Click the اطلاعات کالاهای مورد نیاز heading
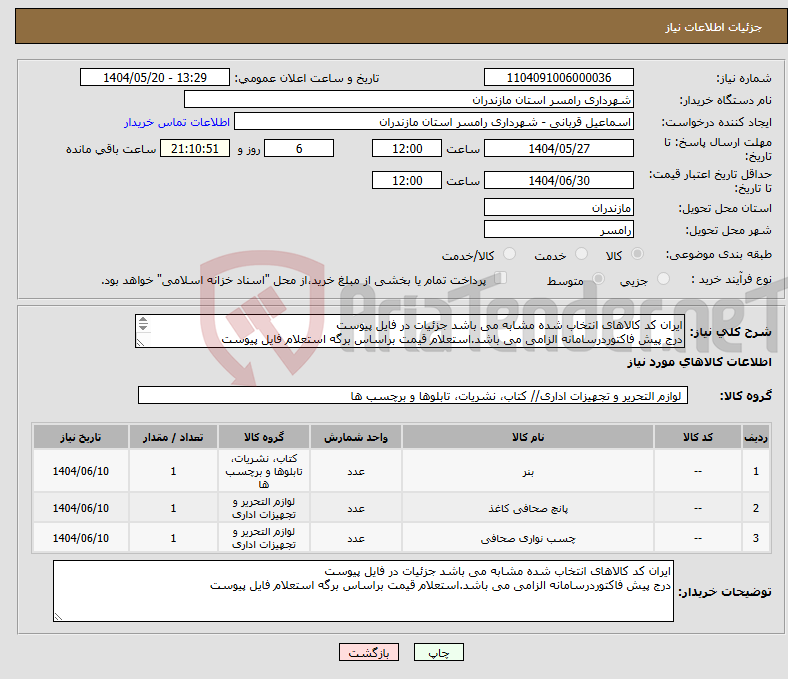Viewport: 788px width, 679px height. click(x=699, y=362)
